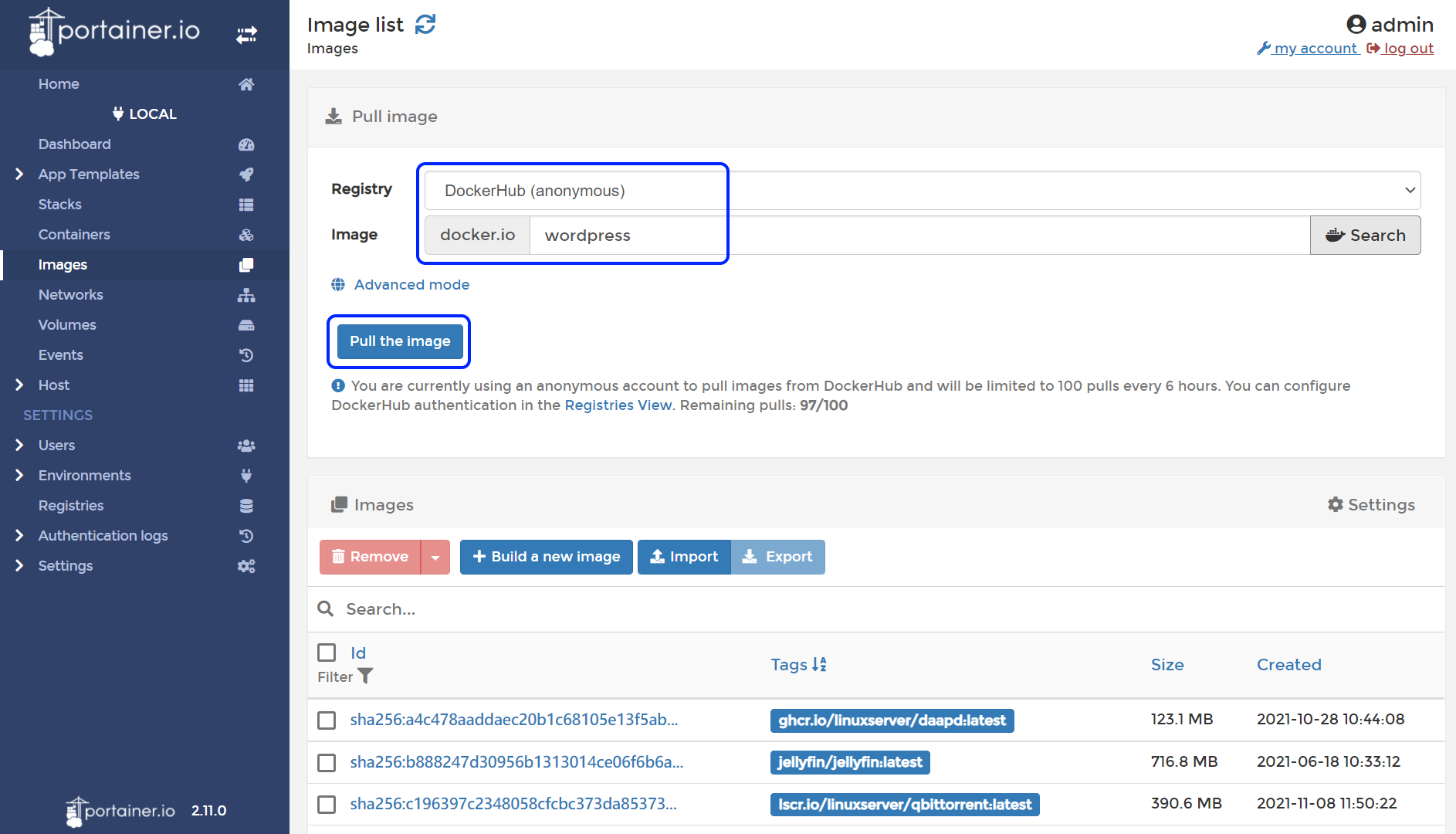Click the Home house icon in sidebar
Screen dimensions: 1456x834
pyautogui.click(x=246, y=84)
